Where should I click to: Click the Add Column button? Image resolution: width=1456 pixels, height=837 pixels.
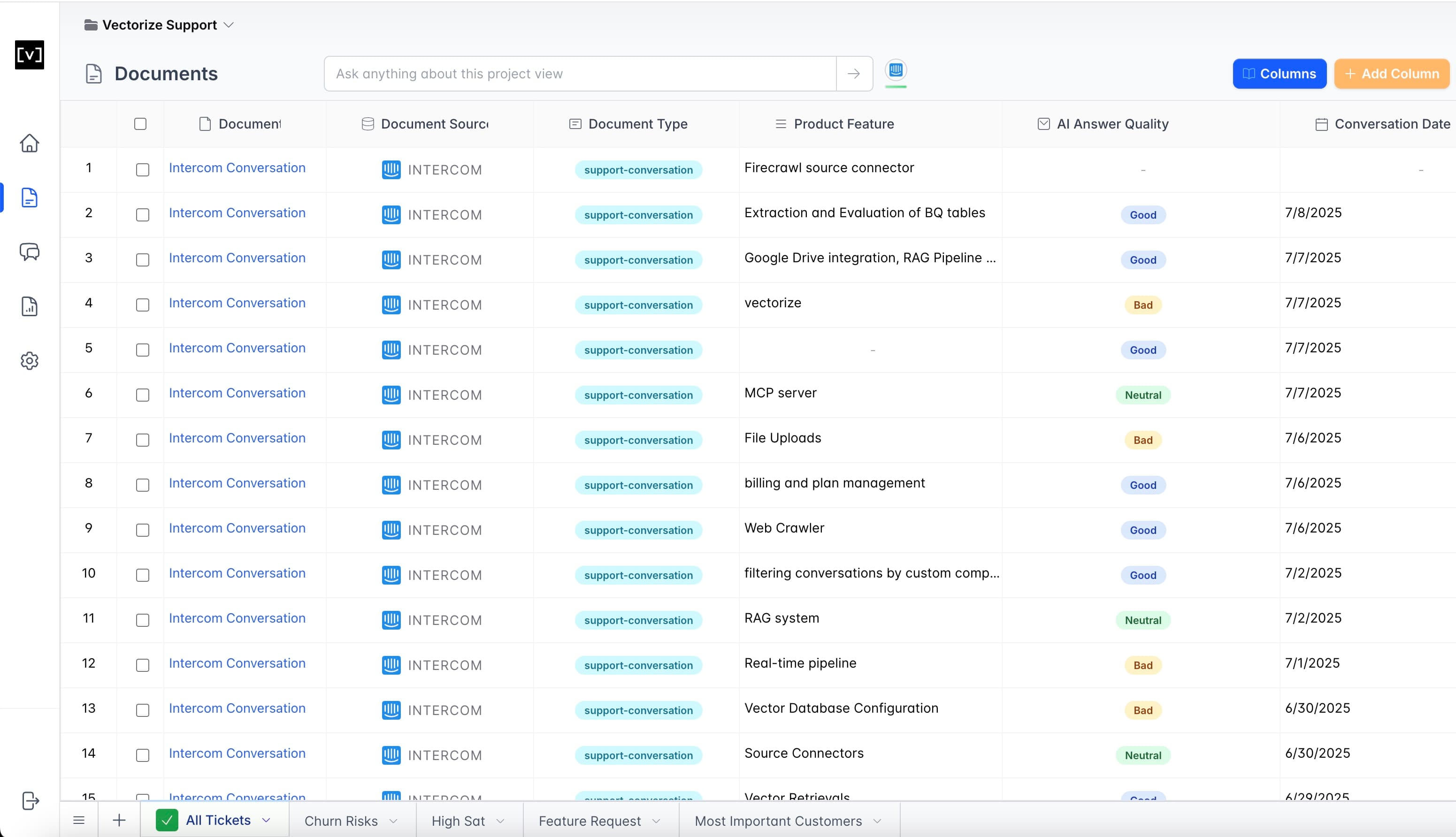pos(1392,74)
